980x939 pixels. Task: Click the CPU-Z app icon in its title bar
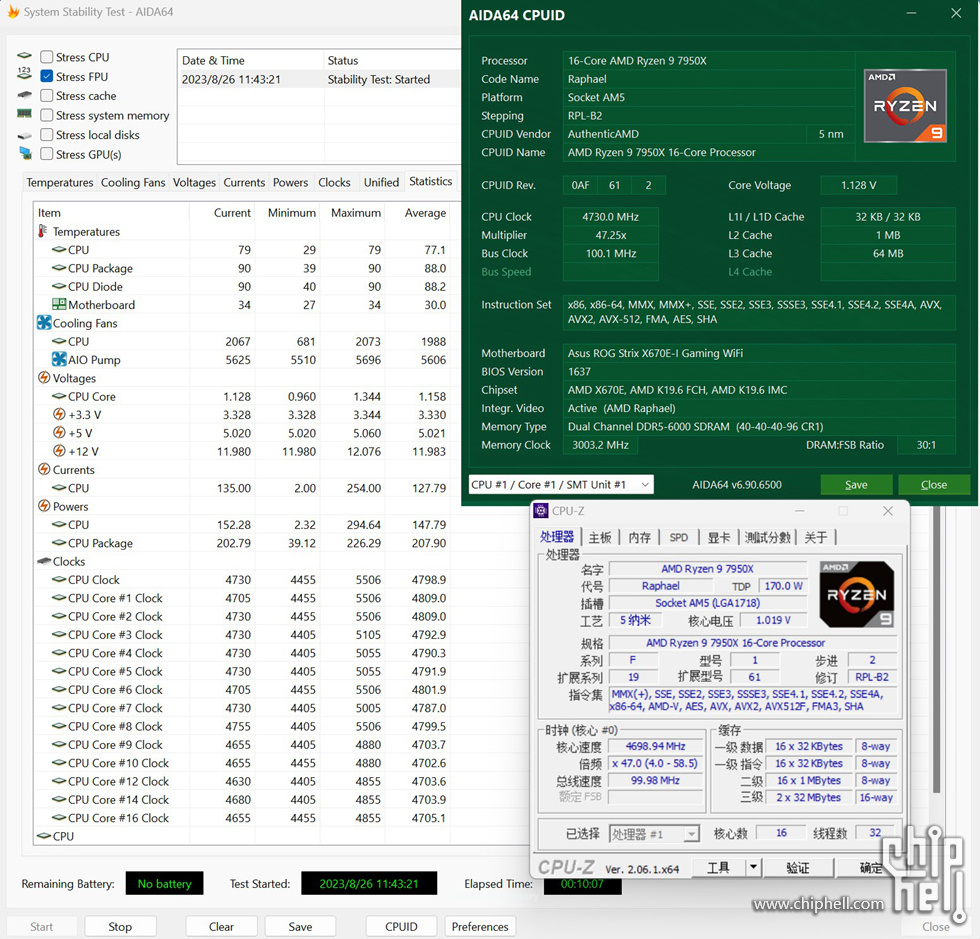point(541,511)
